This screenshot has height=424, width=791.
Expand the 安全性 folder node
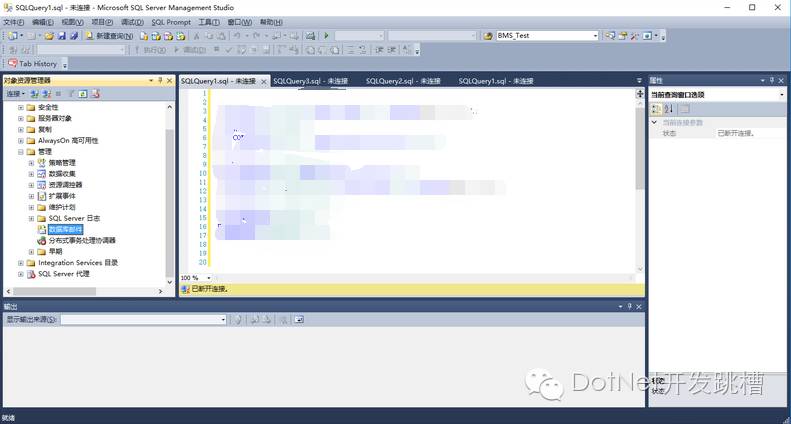click(x=21, y=108)
